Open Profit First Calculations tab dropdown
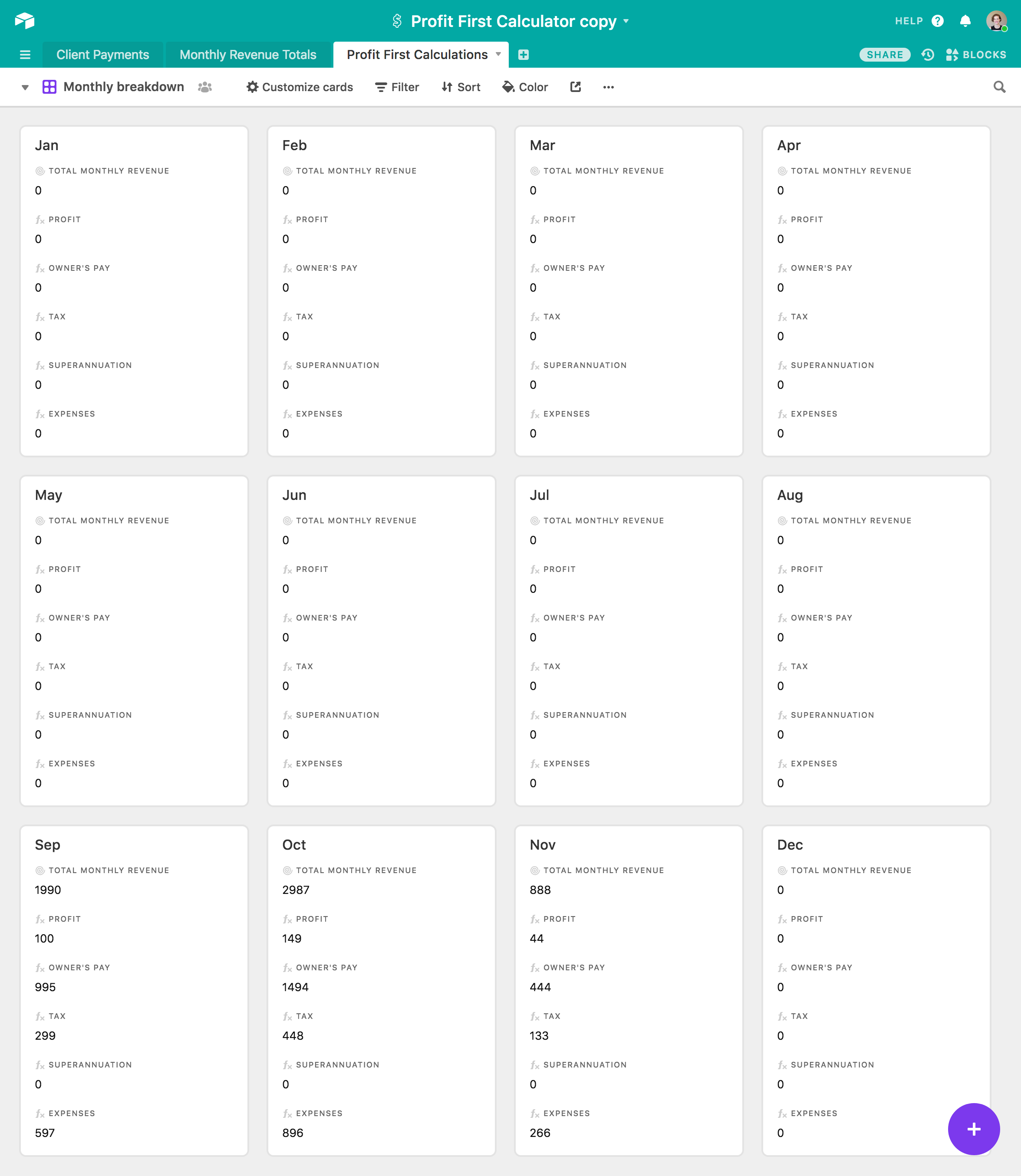Image resolution: width=1021 pixels, height=1176 pixels. coord(498,54)
